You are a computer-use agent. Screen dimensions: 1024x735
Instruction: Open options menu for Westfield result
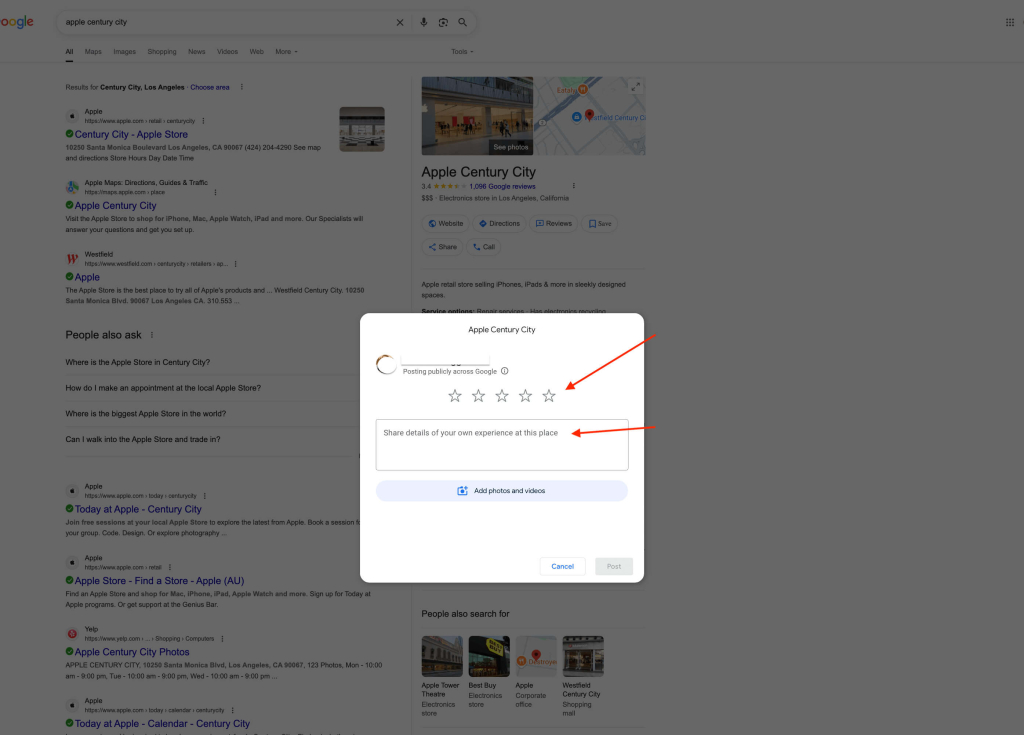click(x=235, y=264)
